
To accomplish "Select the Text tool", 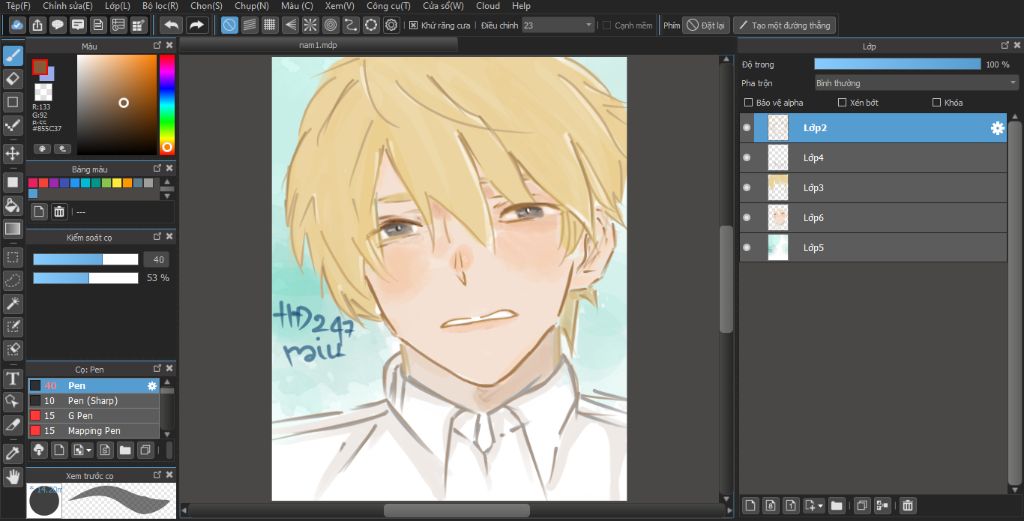I will click(x=12, y=379).
